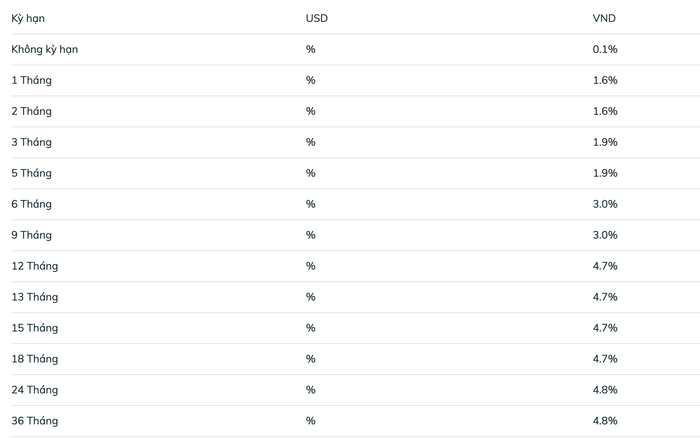Click the Kỳ hạn column header
The height and width of the screenshot is (438, 700).
coord(28,18)
